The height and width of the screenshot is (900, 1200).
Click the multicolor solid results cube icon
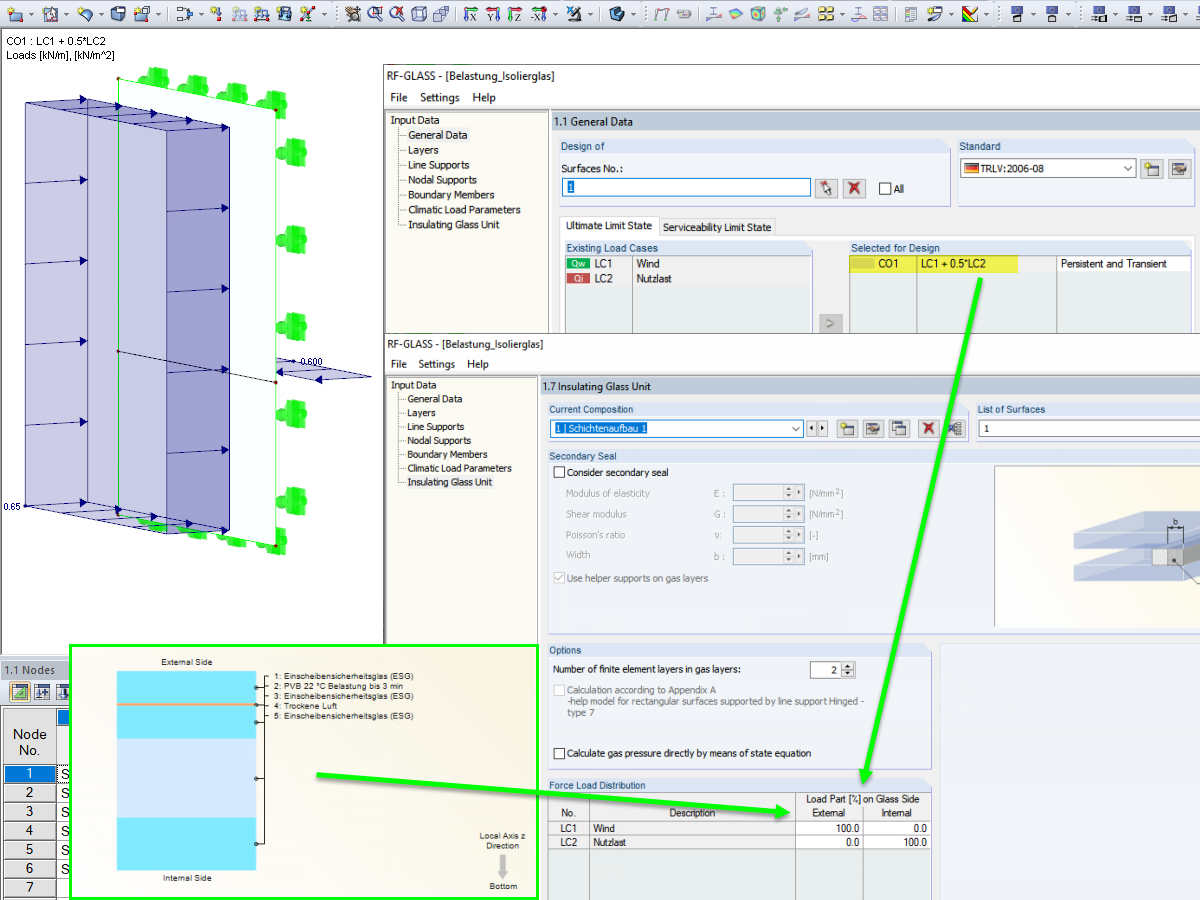pyautogui.click(x=759, y=14)
